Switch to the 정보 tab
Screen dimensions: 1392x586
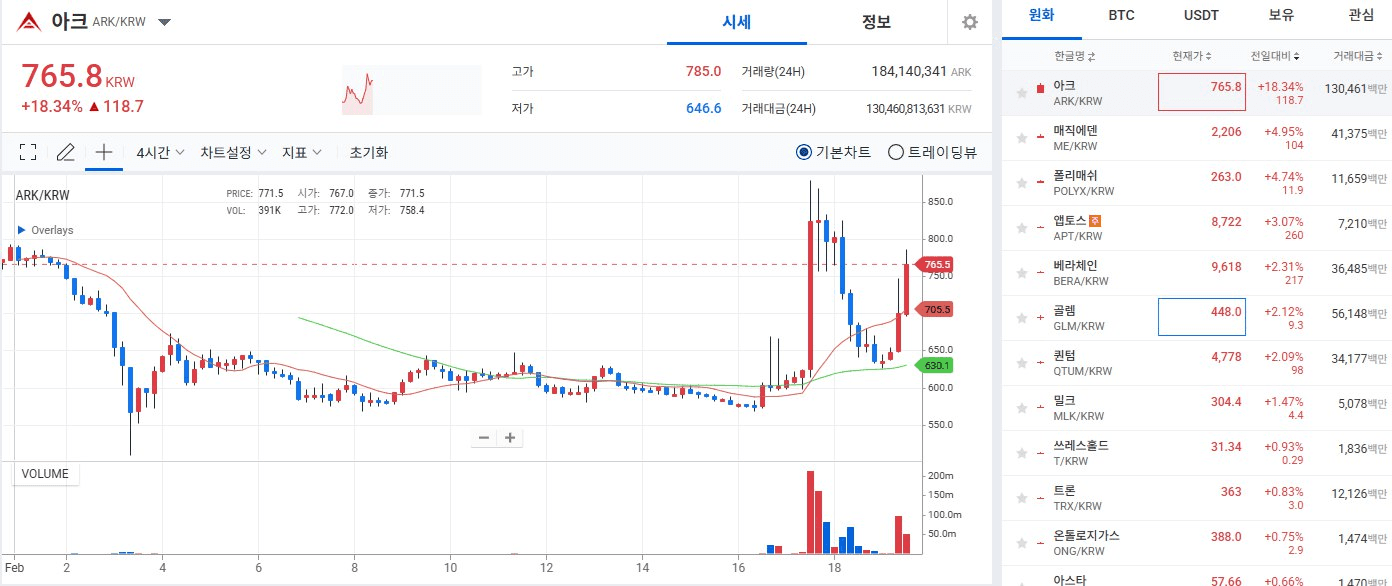[876, 22]
